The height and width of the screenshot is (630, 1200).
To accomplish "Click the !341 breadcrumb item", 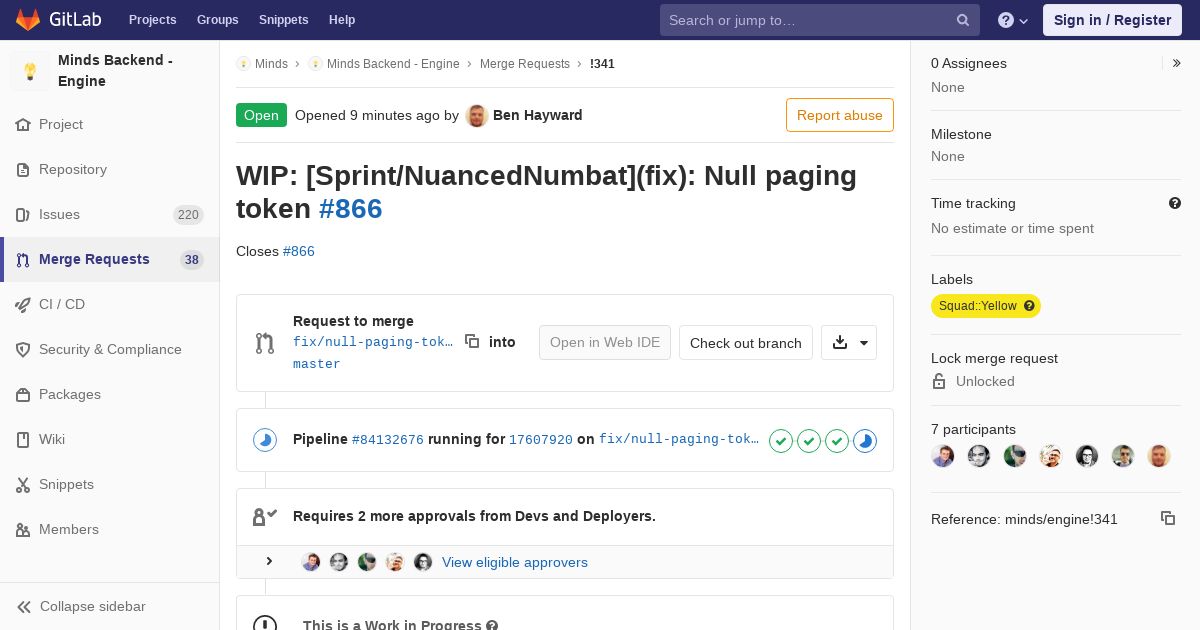I will point(602,63).
